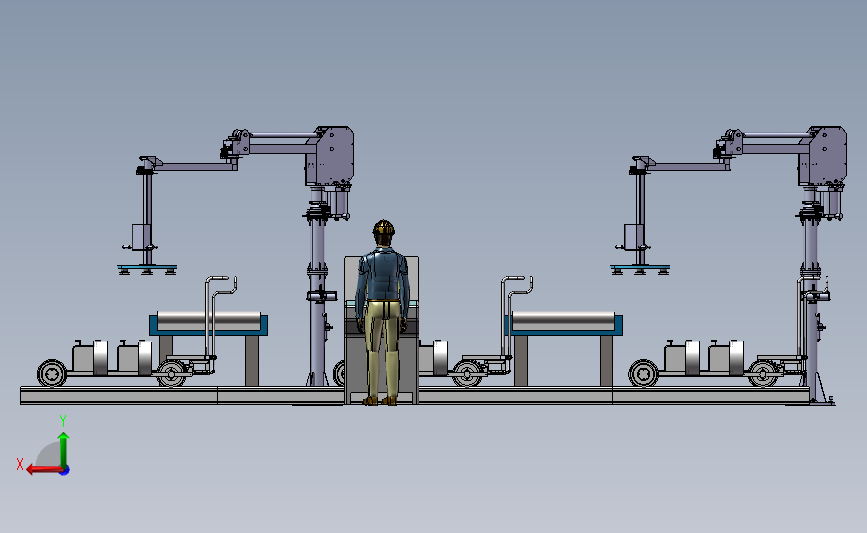The height and width of the screenshot is (533, 867).
Task: Click the right blue roller table
Action: (563, 324)
